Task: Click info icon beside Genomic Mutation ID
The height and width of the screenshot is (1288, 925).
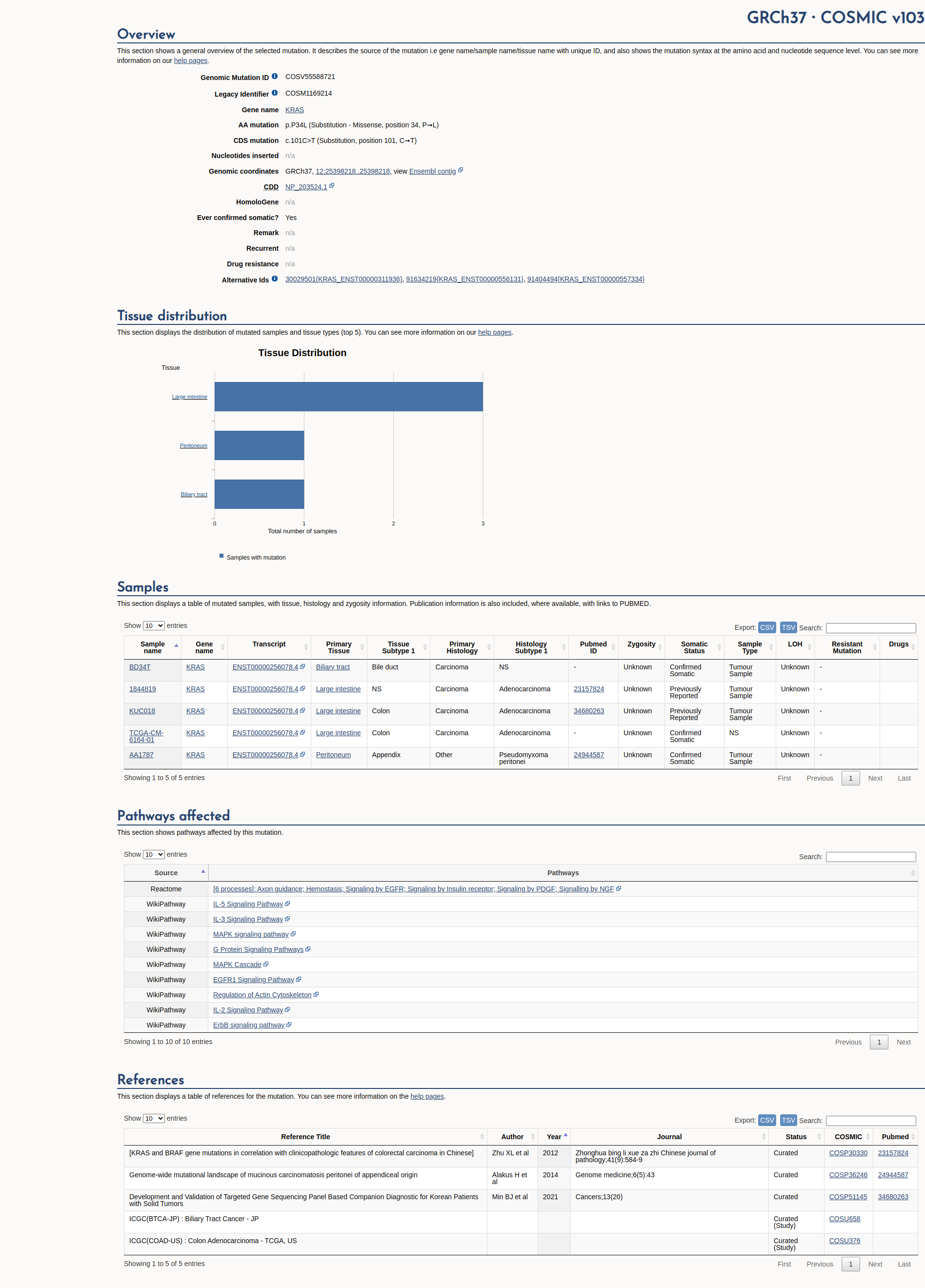Action: tap(274, 76)
